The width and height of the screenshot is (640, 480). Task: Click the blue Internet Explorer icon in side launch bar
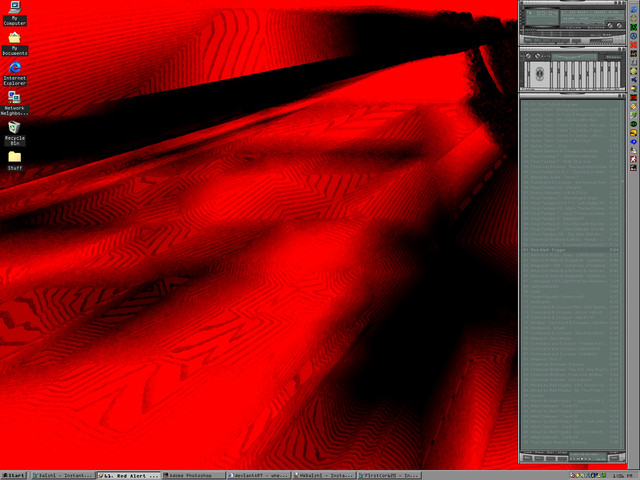(633, 10)
